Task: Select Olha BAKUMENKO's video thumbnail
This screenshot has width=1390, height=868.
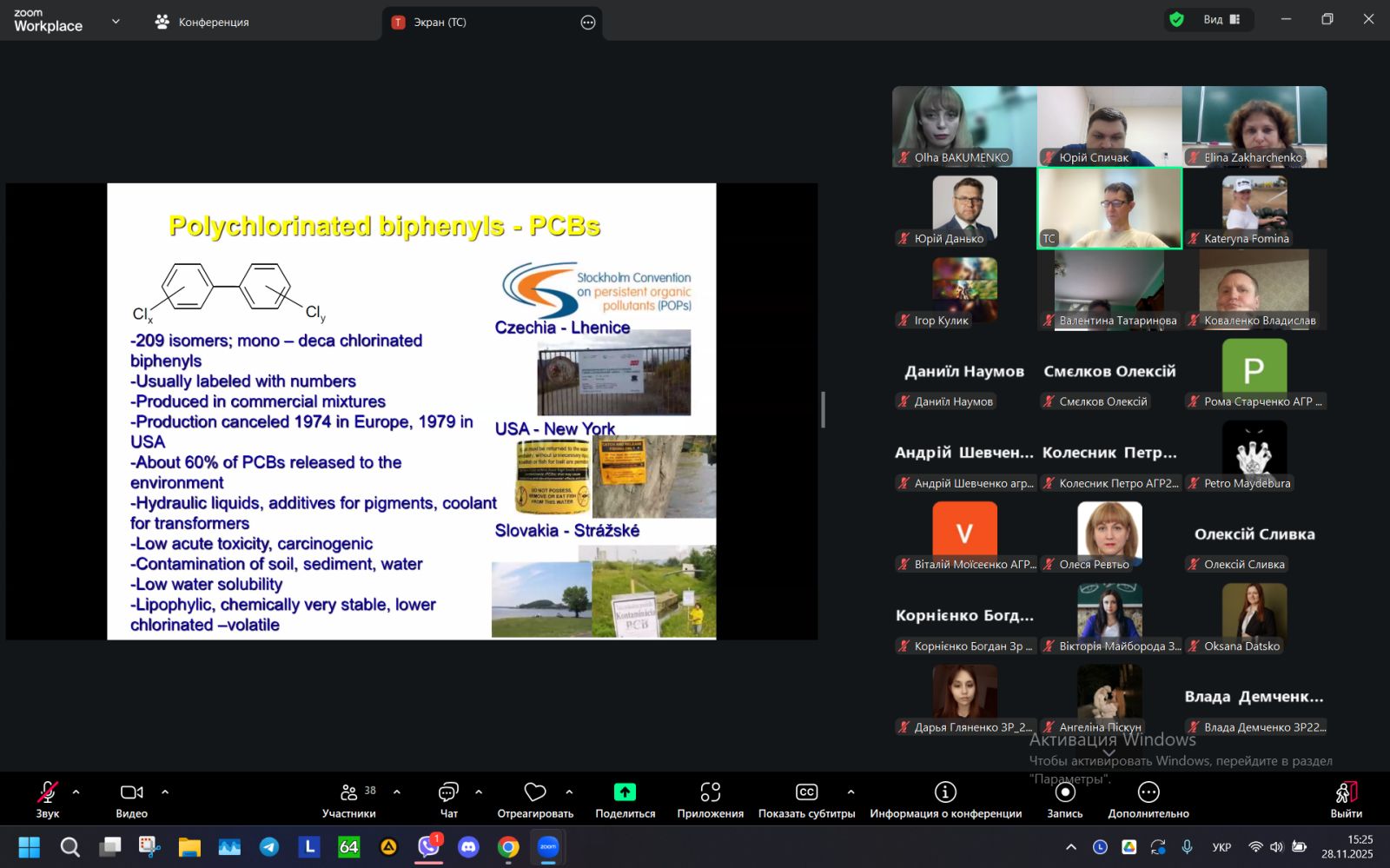Action: 963,126
